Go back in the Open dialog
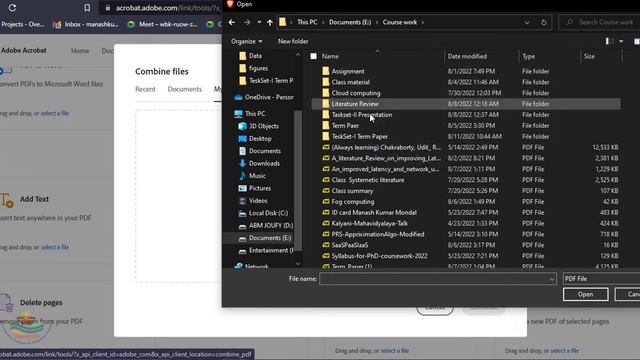The width and height of the screenshot is (640, 360). tap(232, 22)
